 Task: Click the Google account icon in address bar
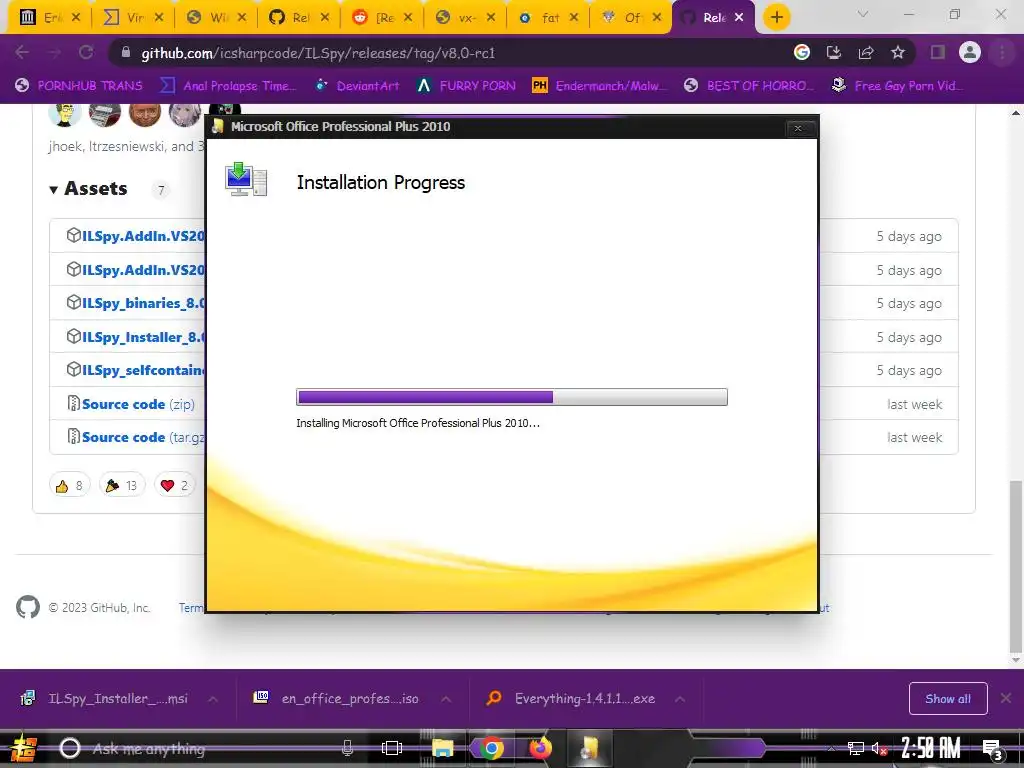click(802, 53)
